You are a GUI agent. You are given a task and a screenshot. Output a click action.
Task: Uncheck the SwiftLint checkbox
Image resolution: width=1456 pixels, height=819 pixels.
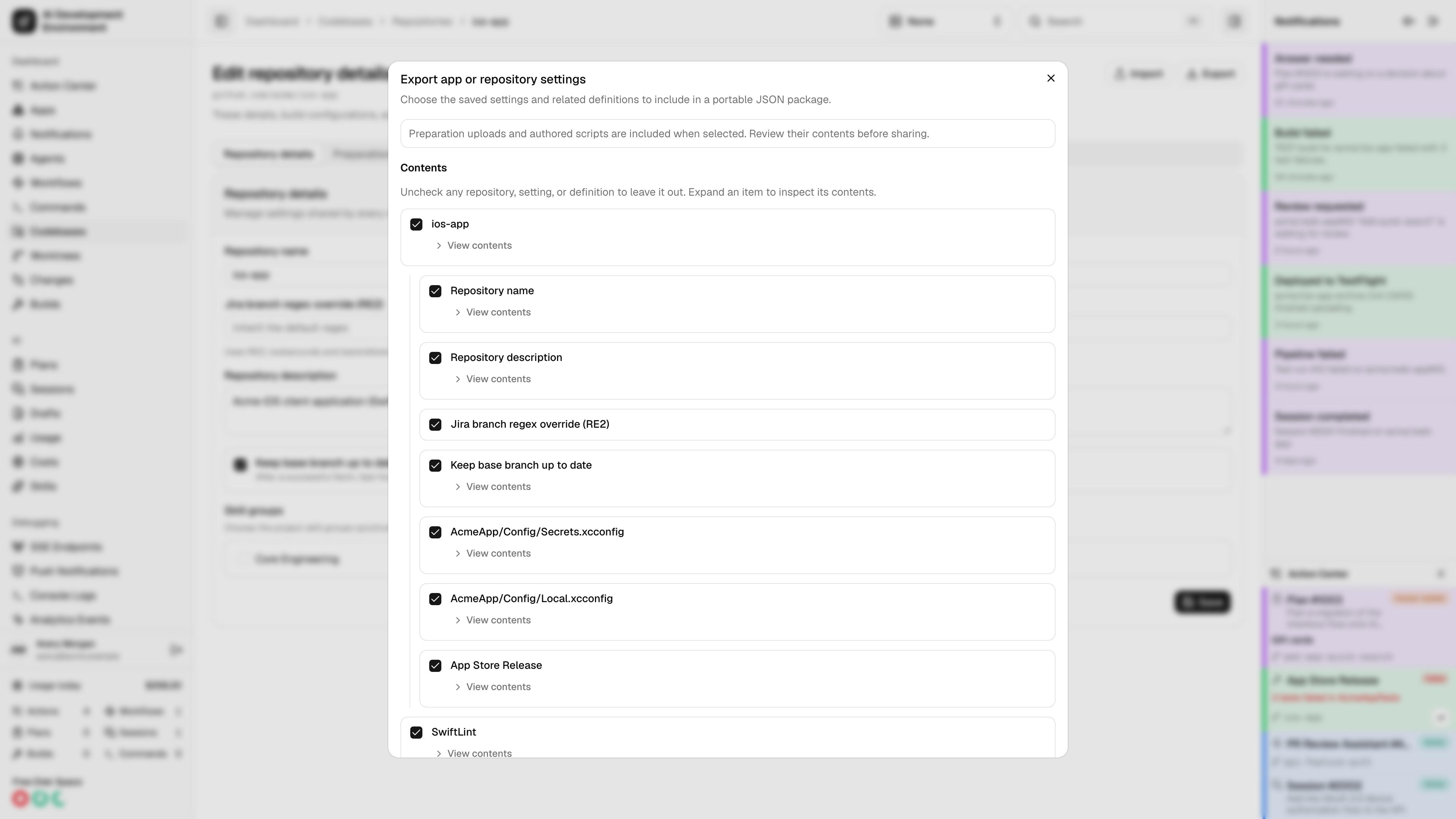point(416,733)
